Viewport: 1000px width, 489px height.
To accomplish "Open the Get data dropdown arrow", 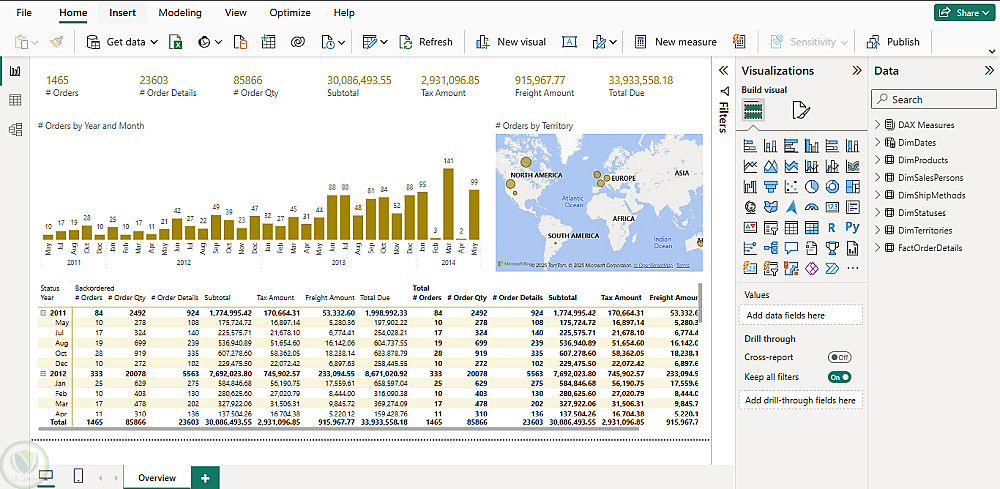I will click(x=154, y=42).
